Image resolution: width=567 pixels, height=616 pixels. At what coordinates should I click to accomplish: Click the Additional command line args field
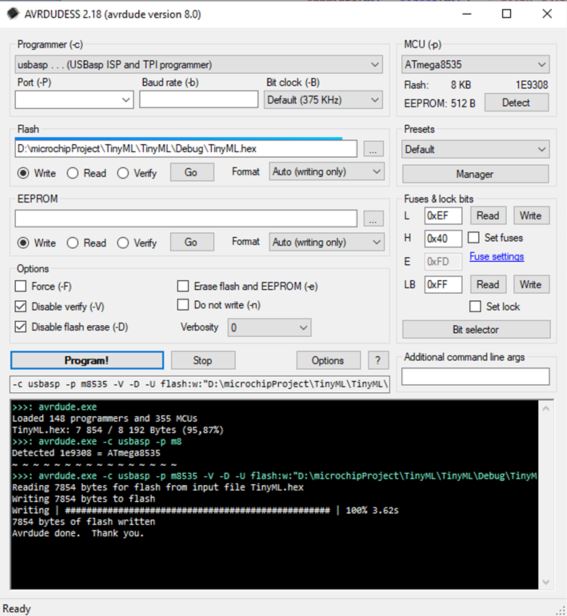click(x=475, y=377)
